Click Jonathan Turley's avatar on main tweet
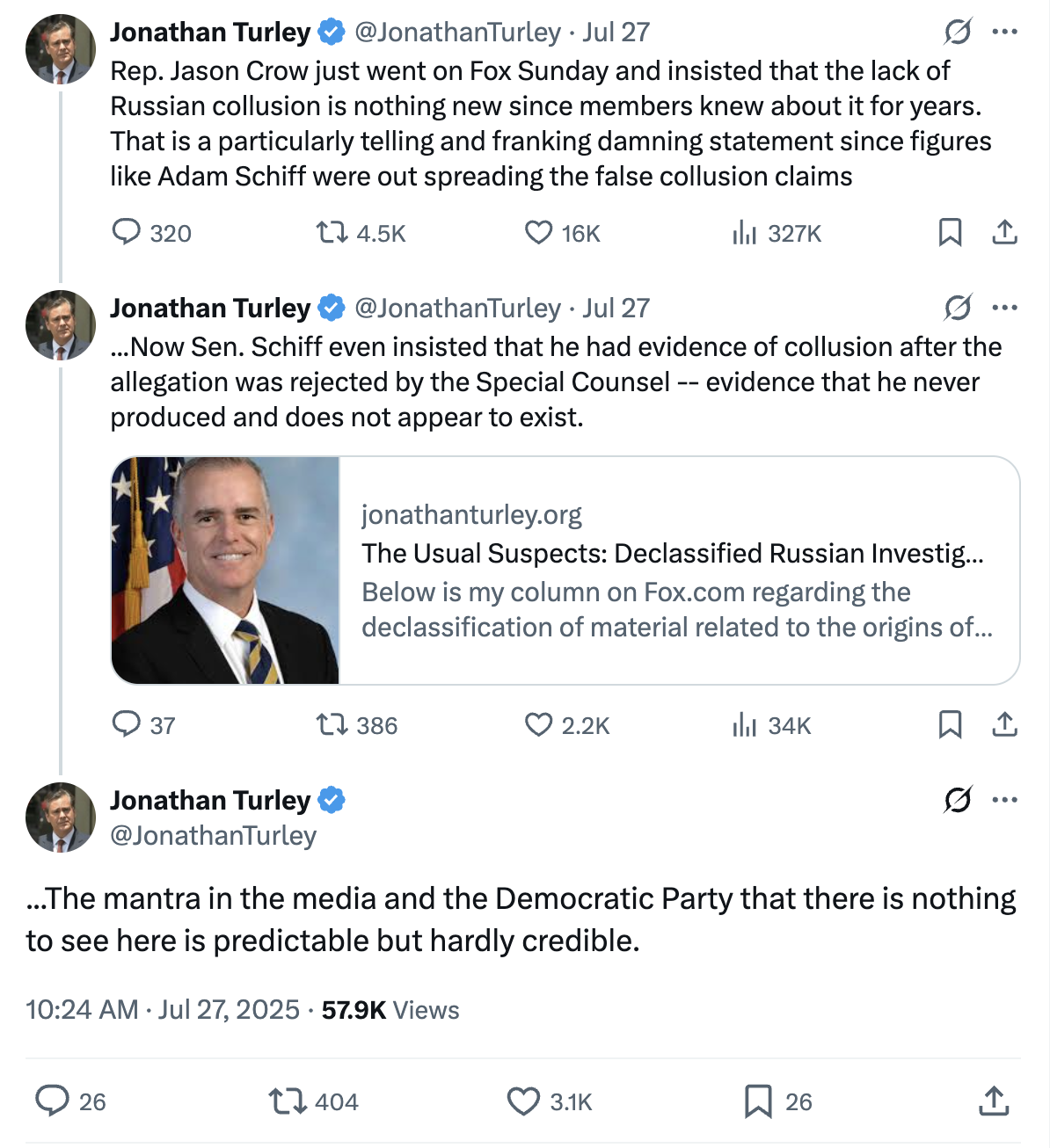This screenshot has height=1148, width=1050. [60, 817]
